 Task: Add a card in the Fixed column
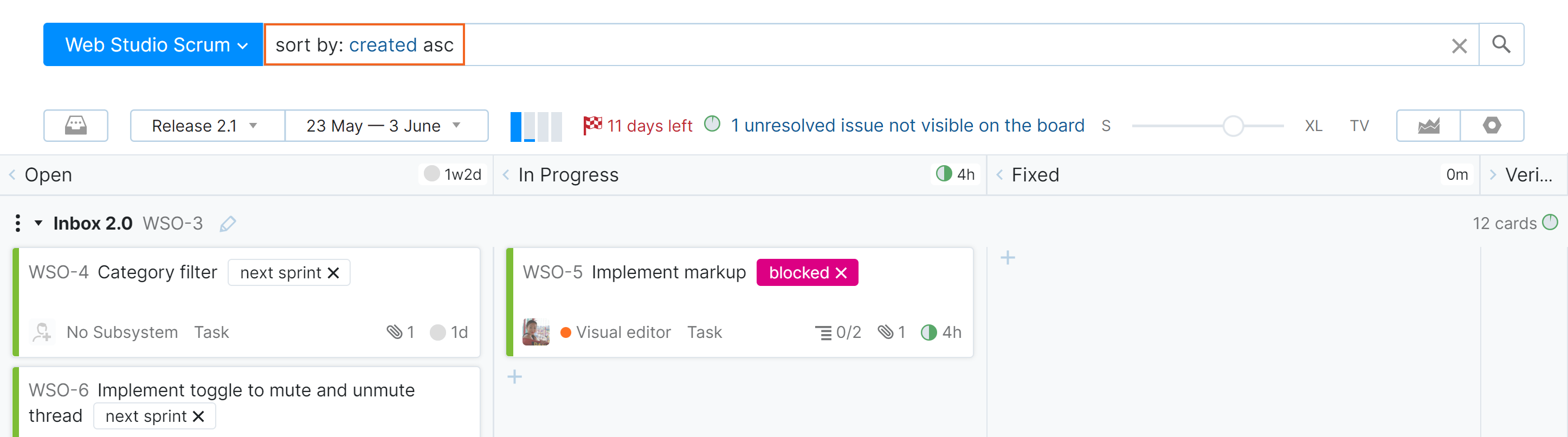(1008, 258)
